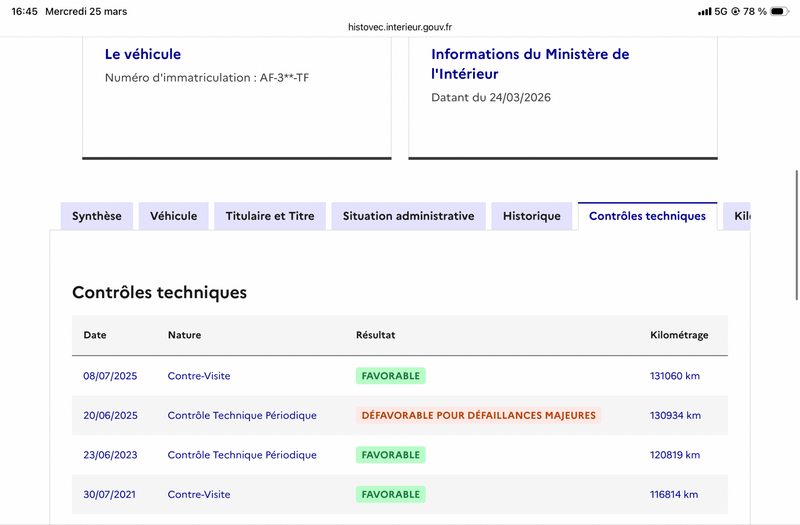
Task: Select the Contrôles techniques tab
Action: (x=647, y=216)
